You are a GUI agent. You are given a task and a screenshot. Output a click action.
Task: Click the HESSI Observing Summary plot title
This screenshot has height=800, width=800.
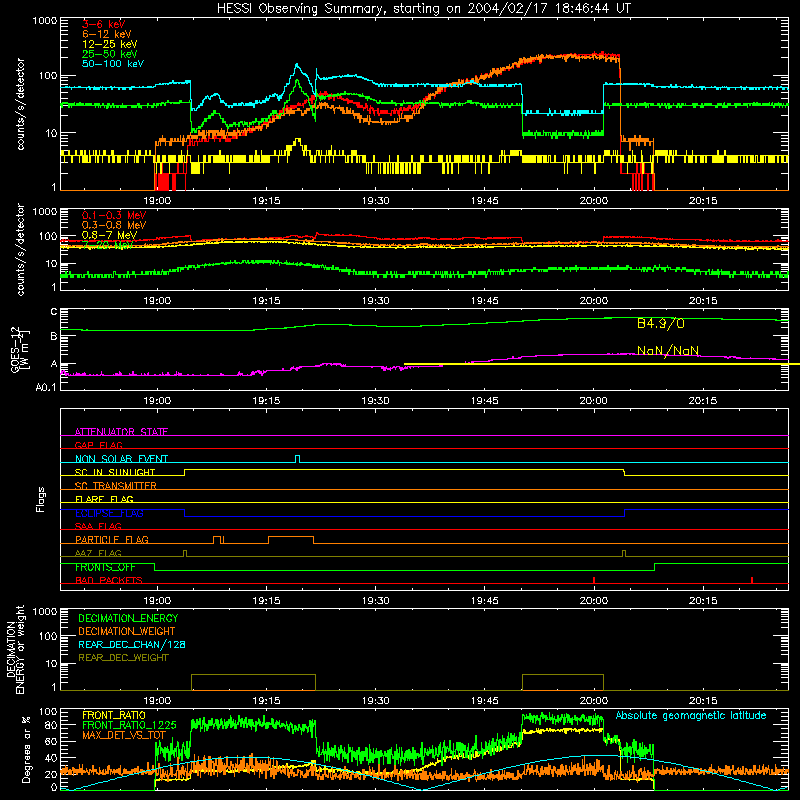(423, 8)
